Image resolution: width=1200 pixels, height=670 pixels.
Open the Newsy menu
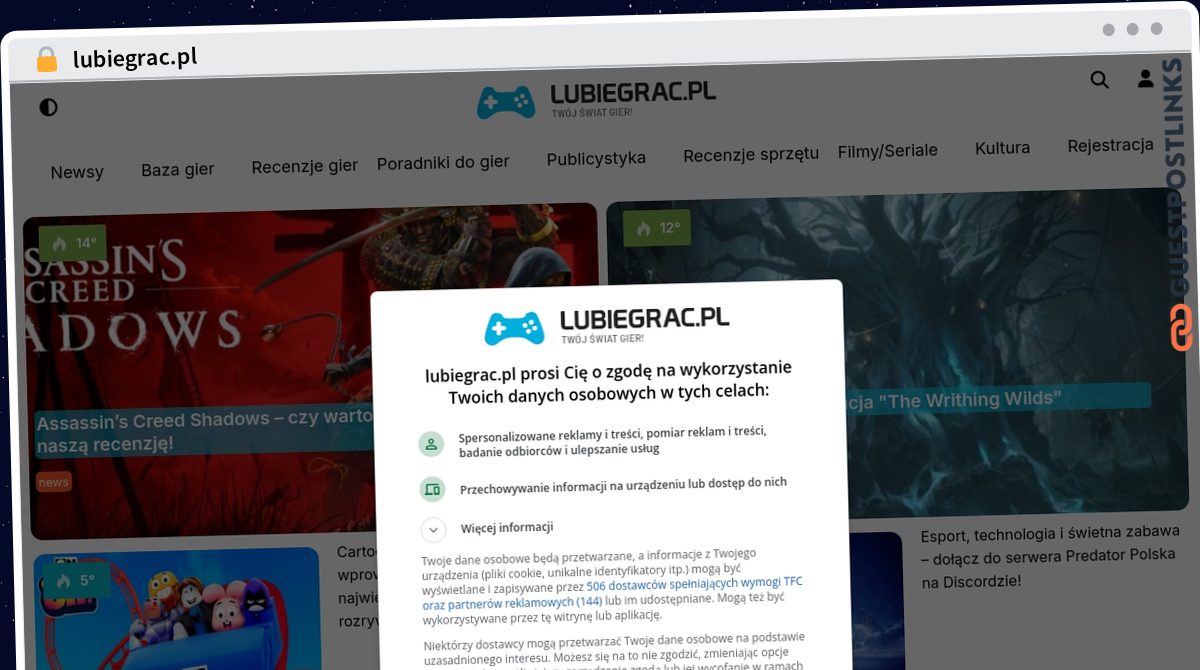pos(77,172)
